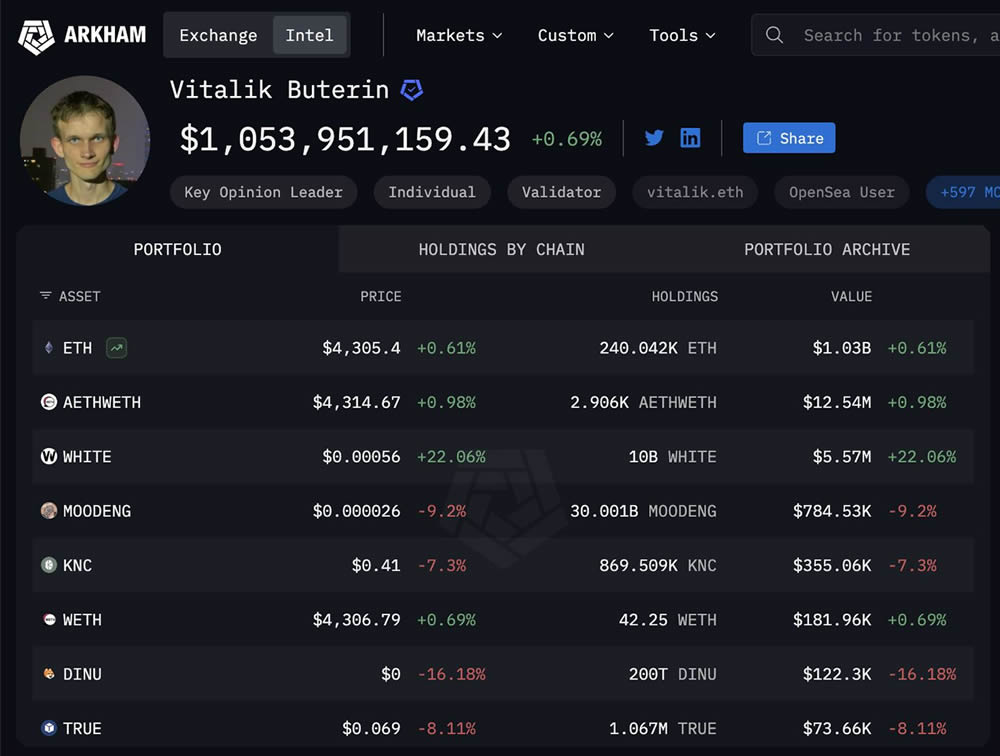The height and width of the screenshot is (756, 1000).
Task: Sort the table by Asset column
Action: click(70, 296)
